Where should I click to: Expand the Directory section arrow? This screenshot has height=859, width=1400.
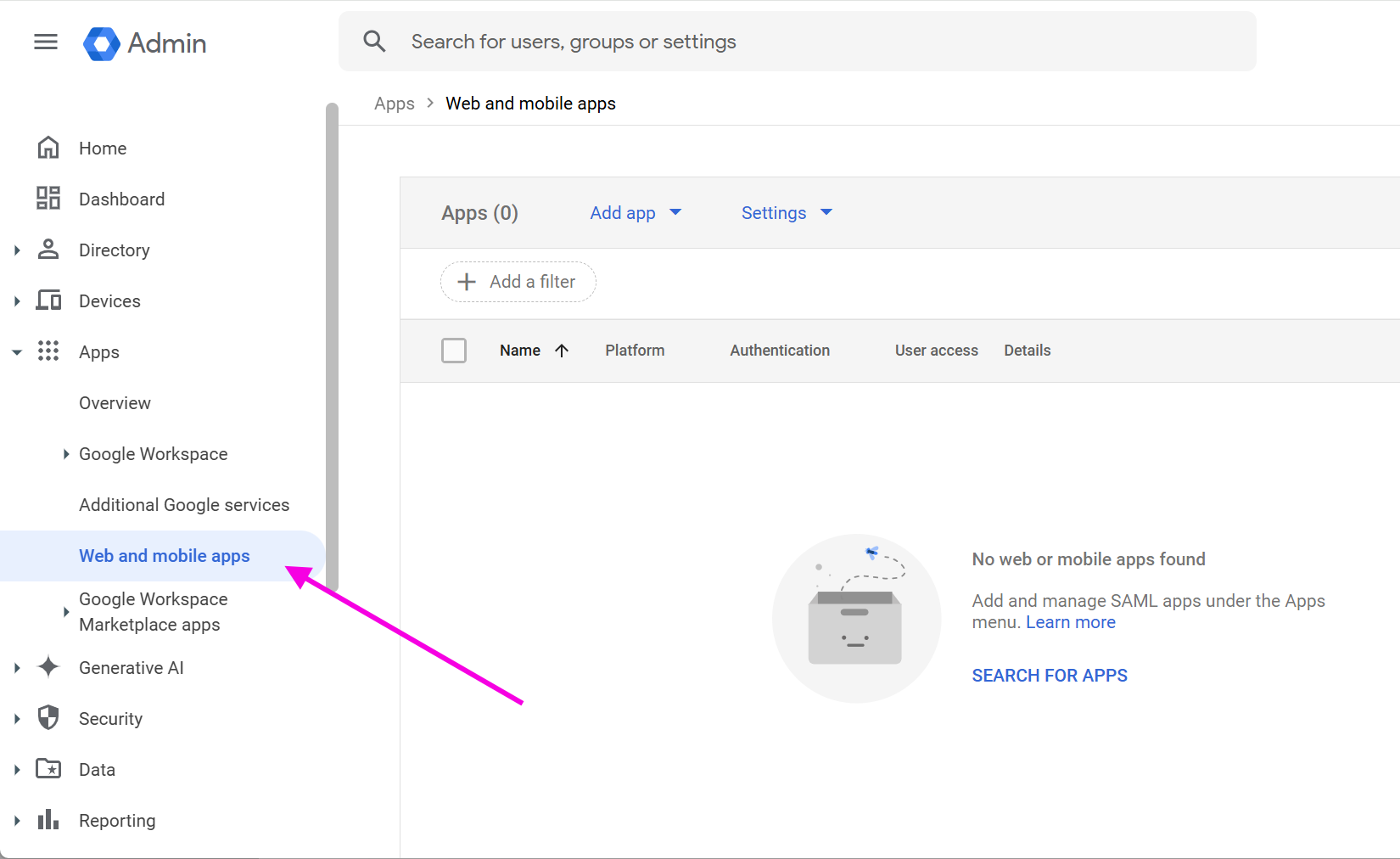(17, 250)
